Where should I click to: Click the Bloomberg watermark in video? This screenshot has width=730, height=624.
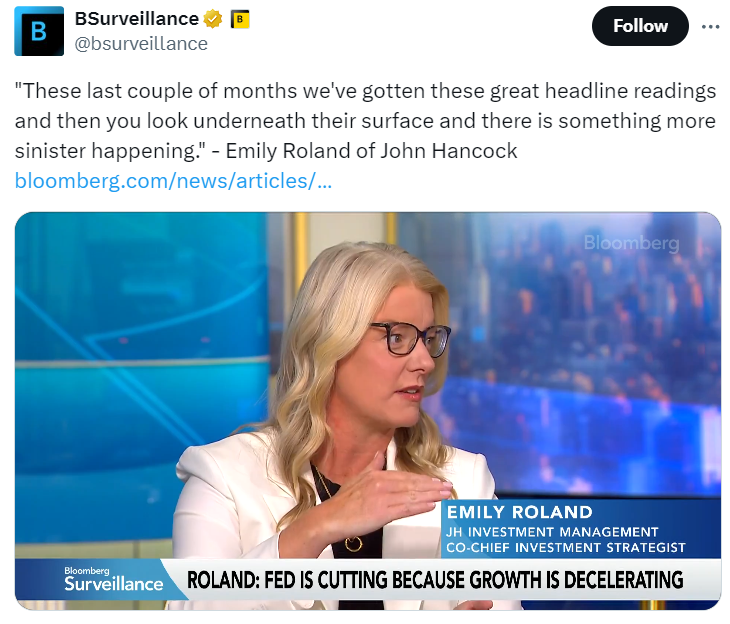(631, 243)
